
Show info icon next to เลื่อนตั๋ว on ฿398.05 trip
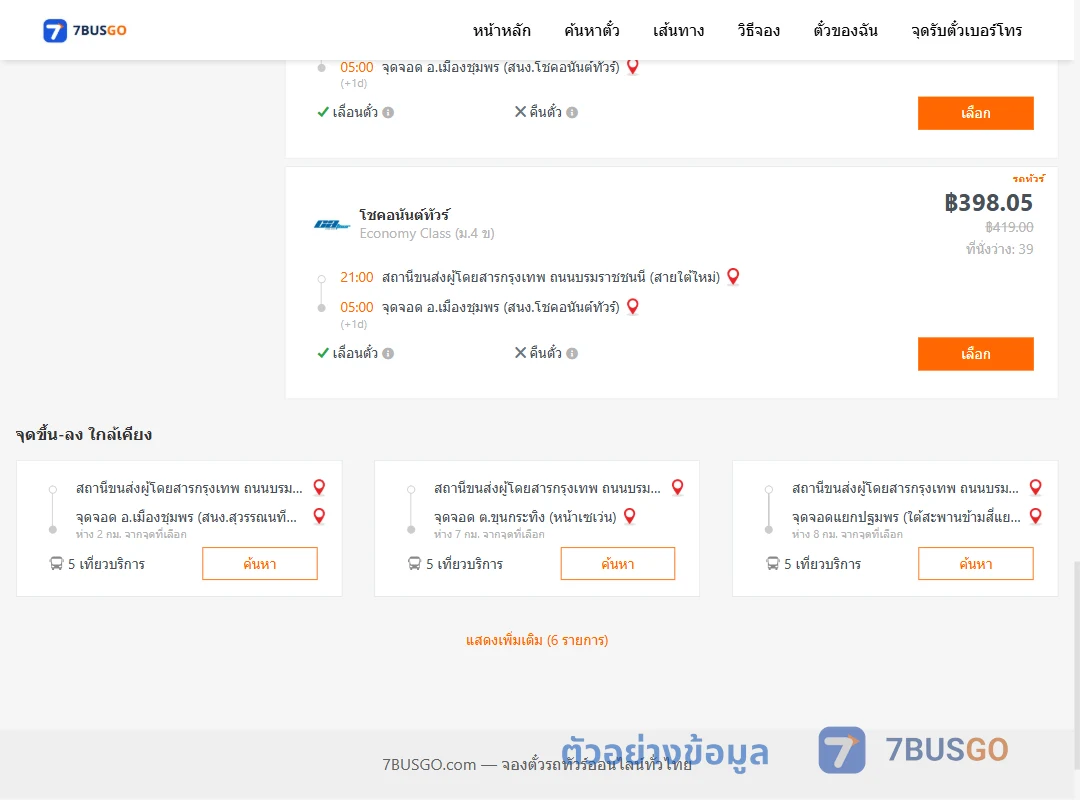388,353
